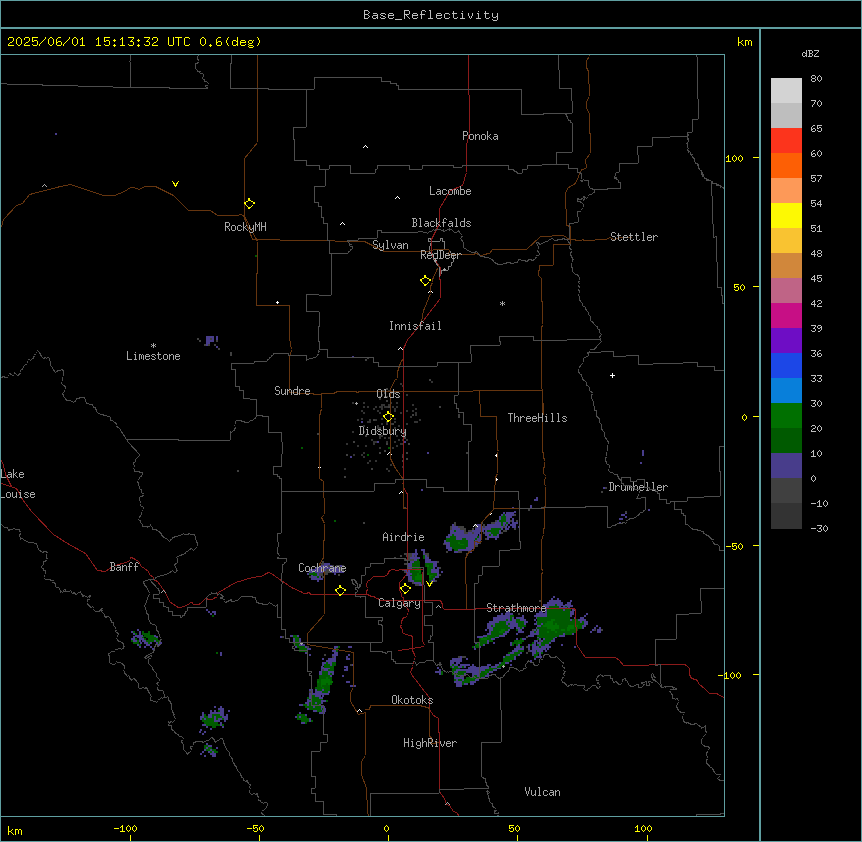Viewport: 862px width, 842px height.
Task: Select the yellow diamond marker below Cochrane
Action: (x=340, y=590)
